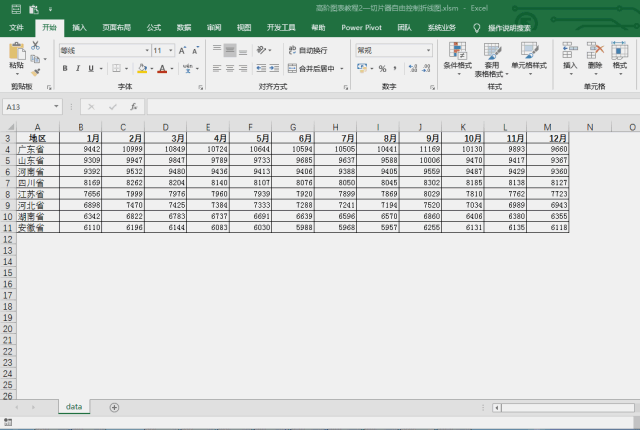Image resolution: width=640 pixels, height=430 pixels.
Task: Switch to the Insert (插入) tab
Action: tap(79, 27)
